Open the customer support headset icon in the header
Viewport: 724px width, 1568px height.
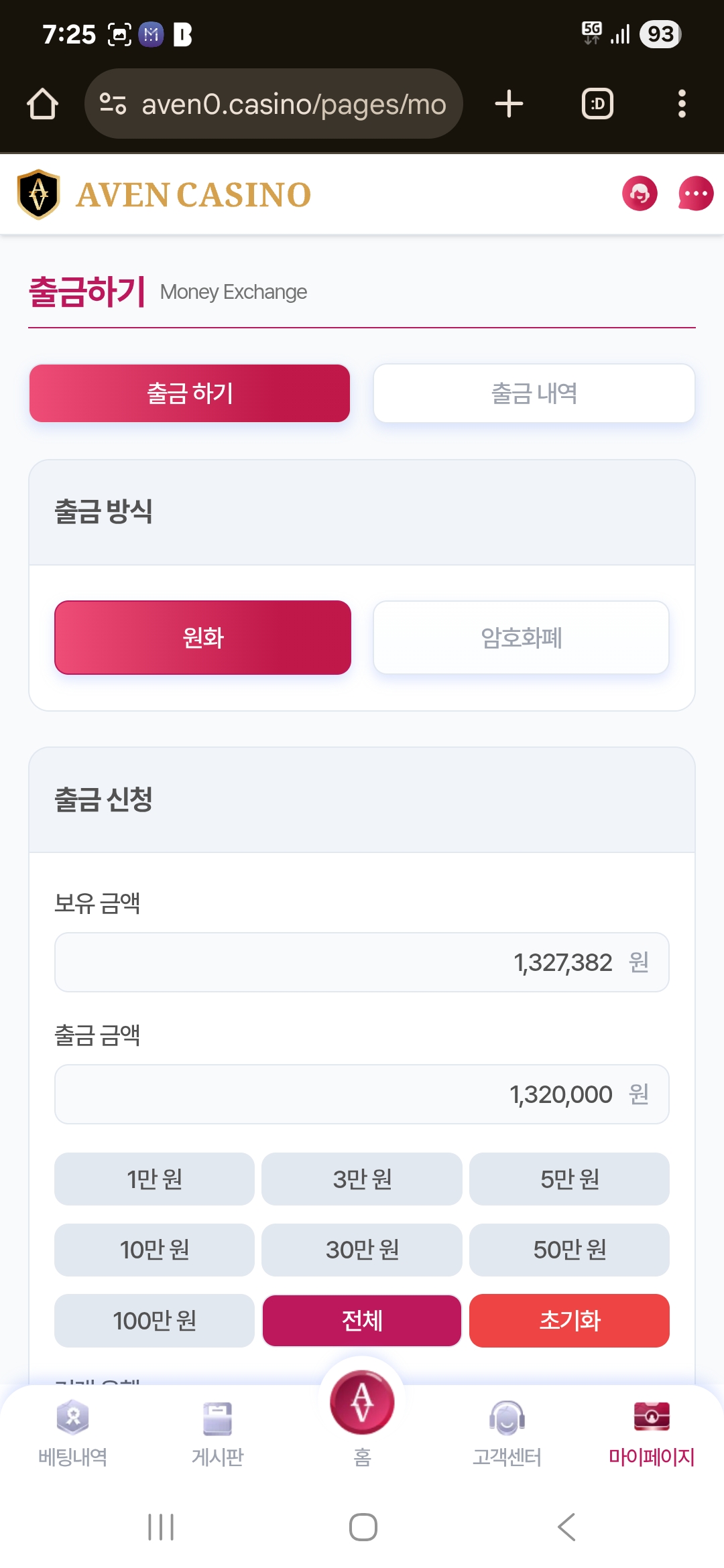(640, 194)
